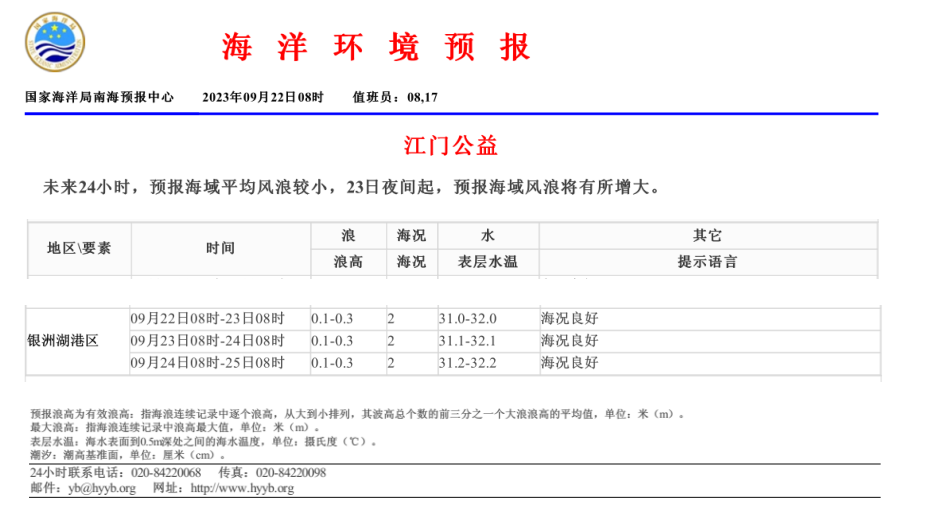
Task: Open the http://www.hyyb.org website link
Action: [241, 488]
